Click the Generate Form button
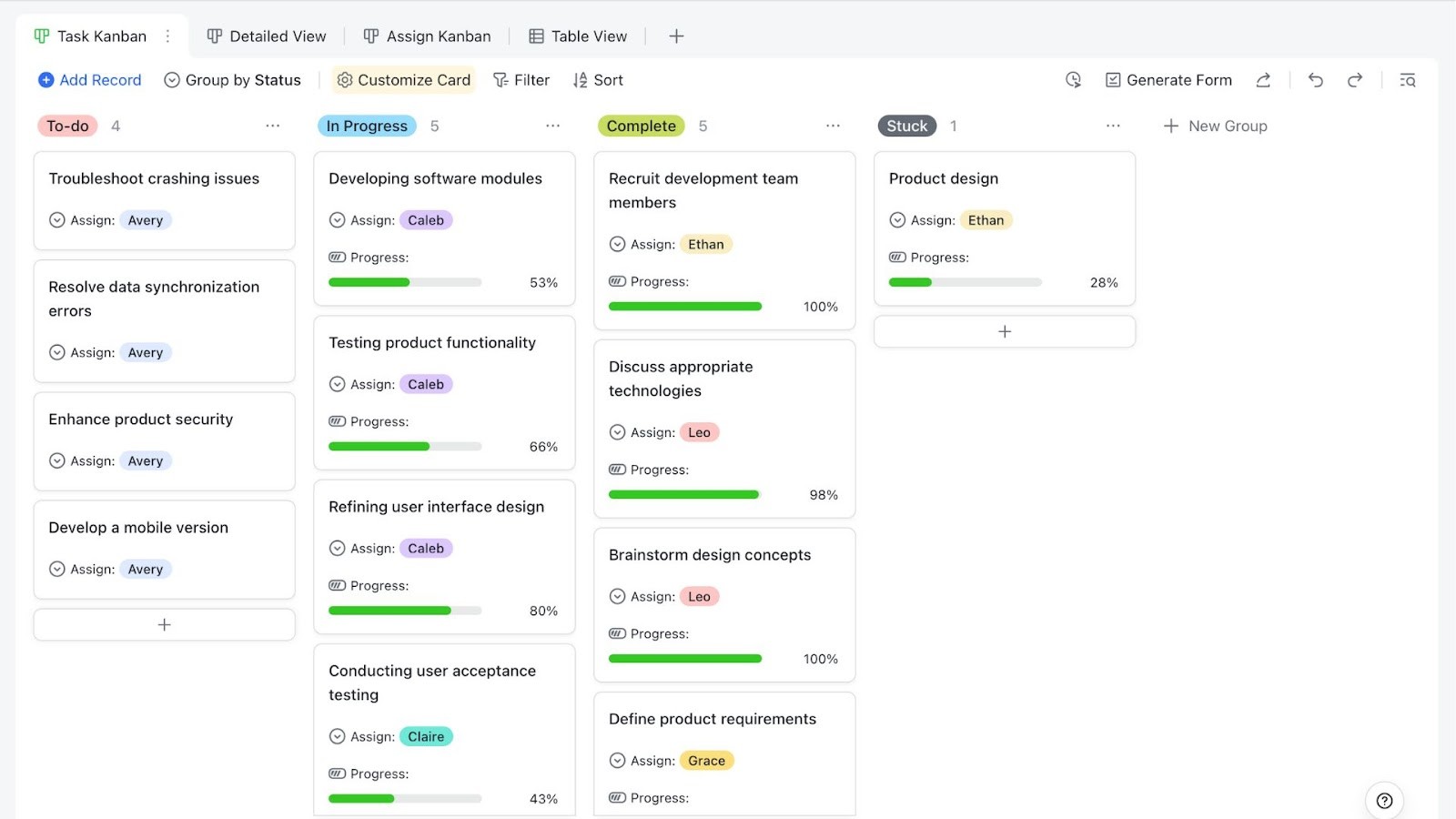1456x819 pixels. click(1168, 80)
